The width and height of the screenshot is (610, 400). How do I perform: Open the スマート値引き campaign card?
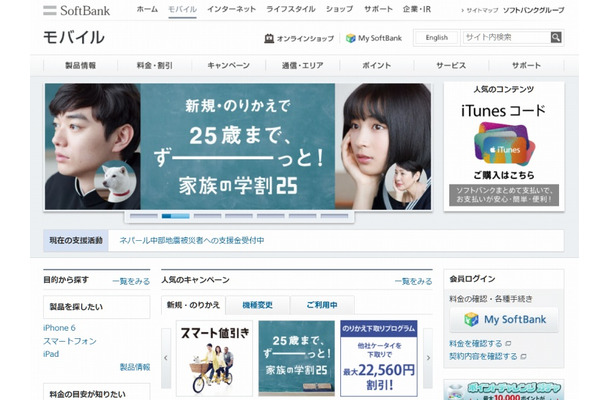pos(214,358)
